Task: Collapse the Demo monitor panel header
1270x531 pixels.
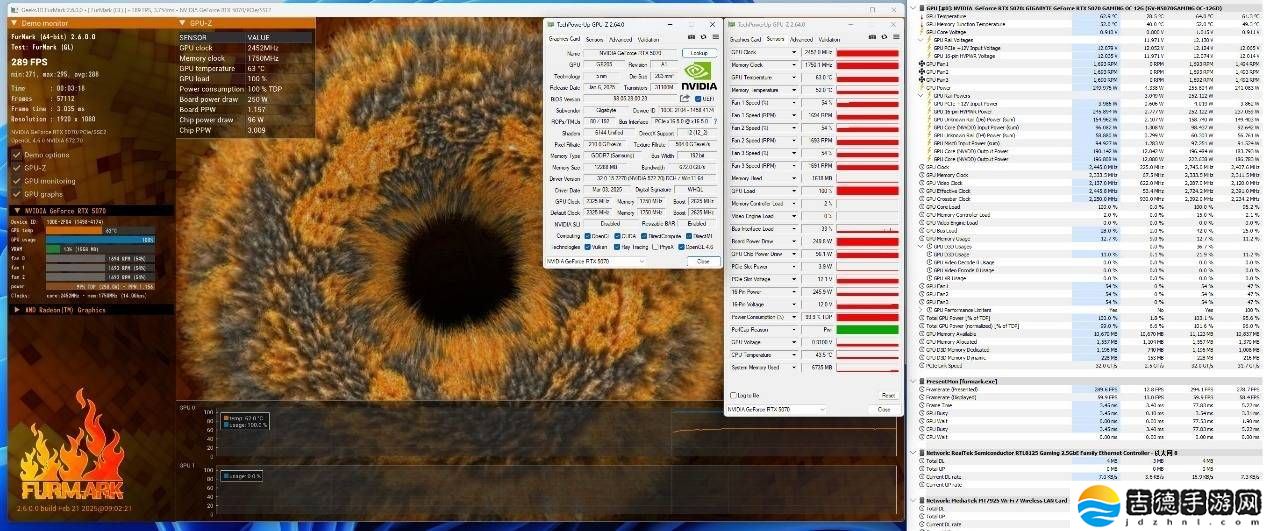Action: coord(12,21)
